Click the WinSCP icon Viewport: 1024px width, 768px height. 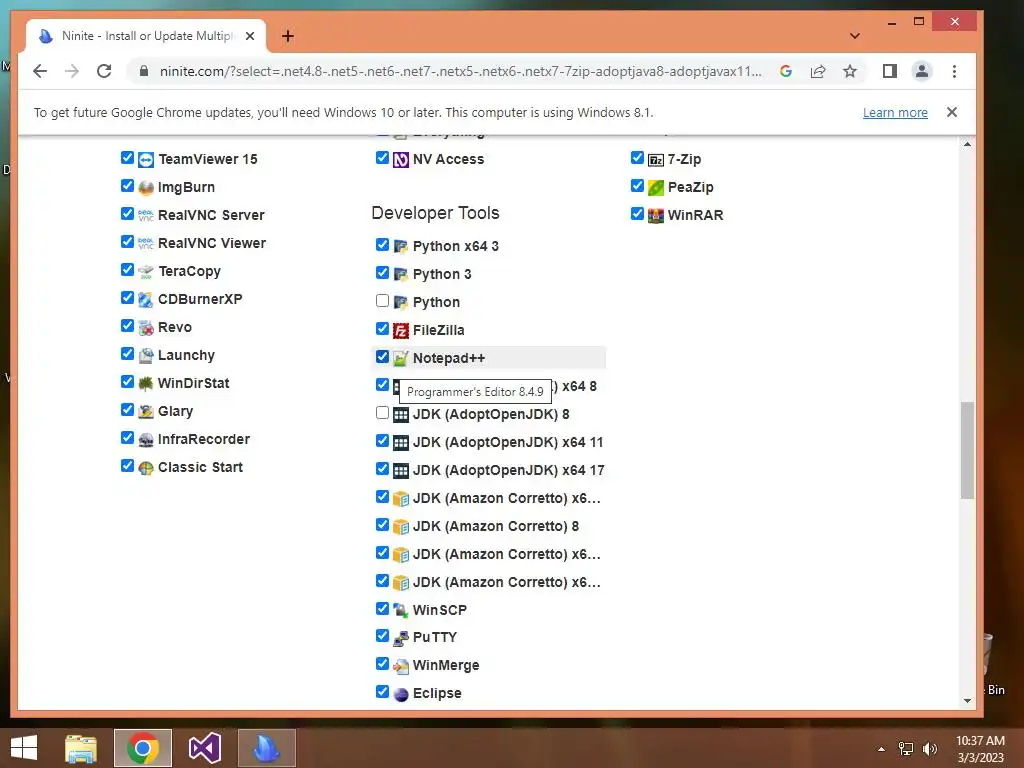point(401,610)
